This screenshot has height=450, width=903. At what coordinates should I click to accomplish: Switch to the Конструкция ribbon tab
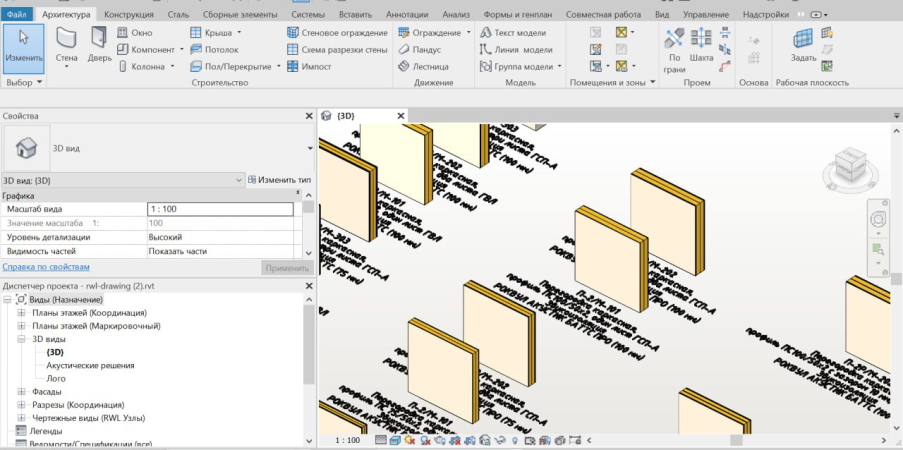(x=129, y=15)
